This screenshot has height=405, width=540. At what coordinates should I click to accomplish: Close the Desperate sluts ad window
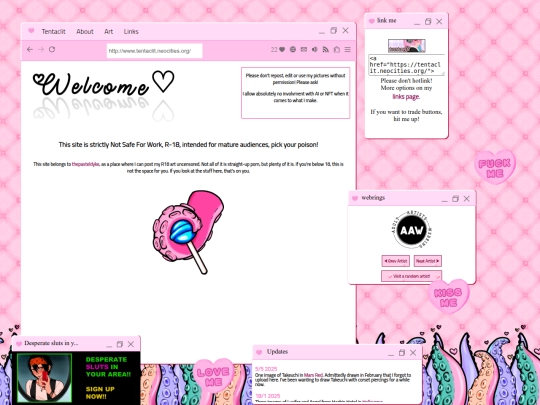click(131, 344)
